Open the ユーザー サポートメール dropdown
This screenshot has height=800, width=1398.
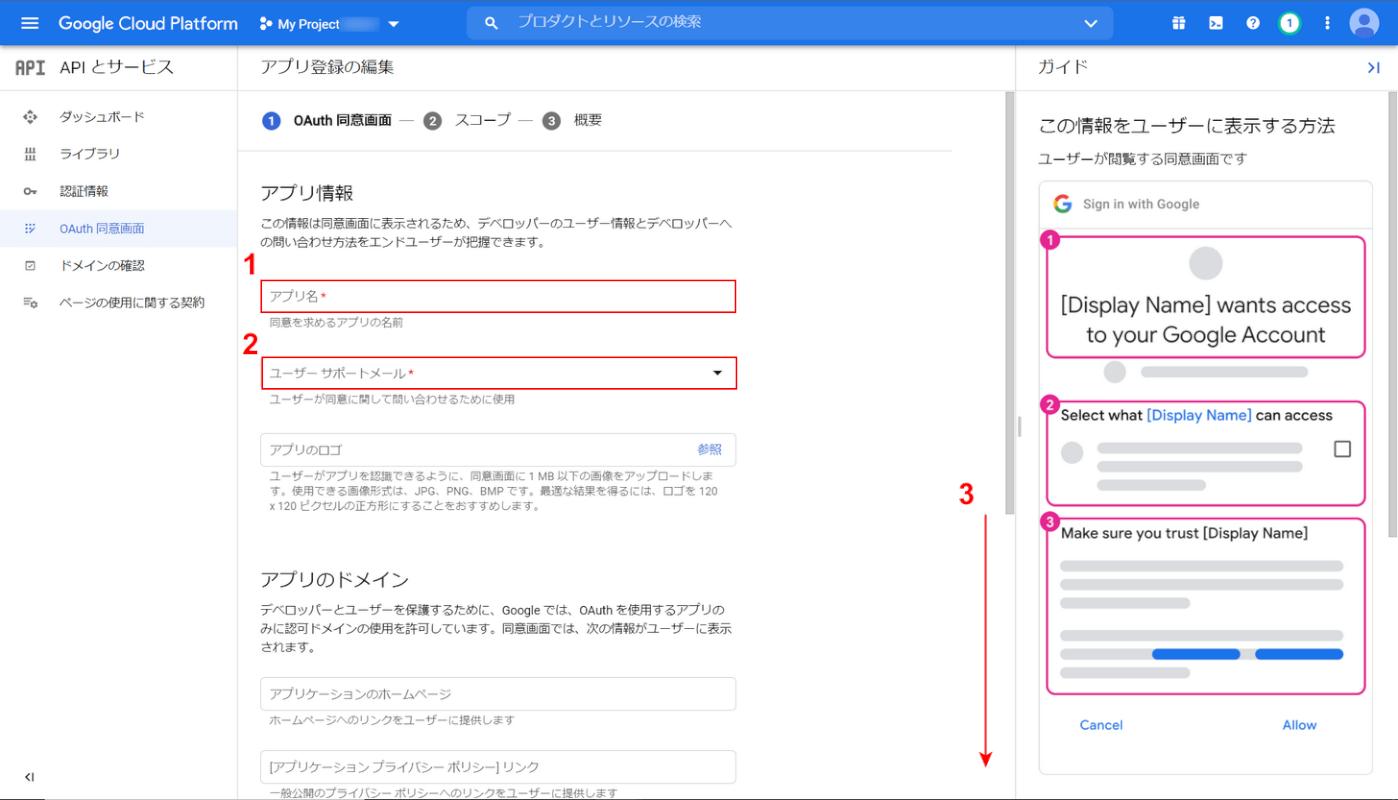click(499, 373)
